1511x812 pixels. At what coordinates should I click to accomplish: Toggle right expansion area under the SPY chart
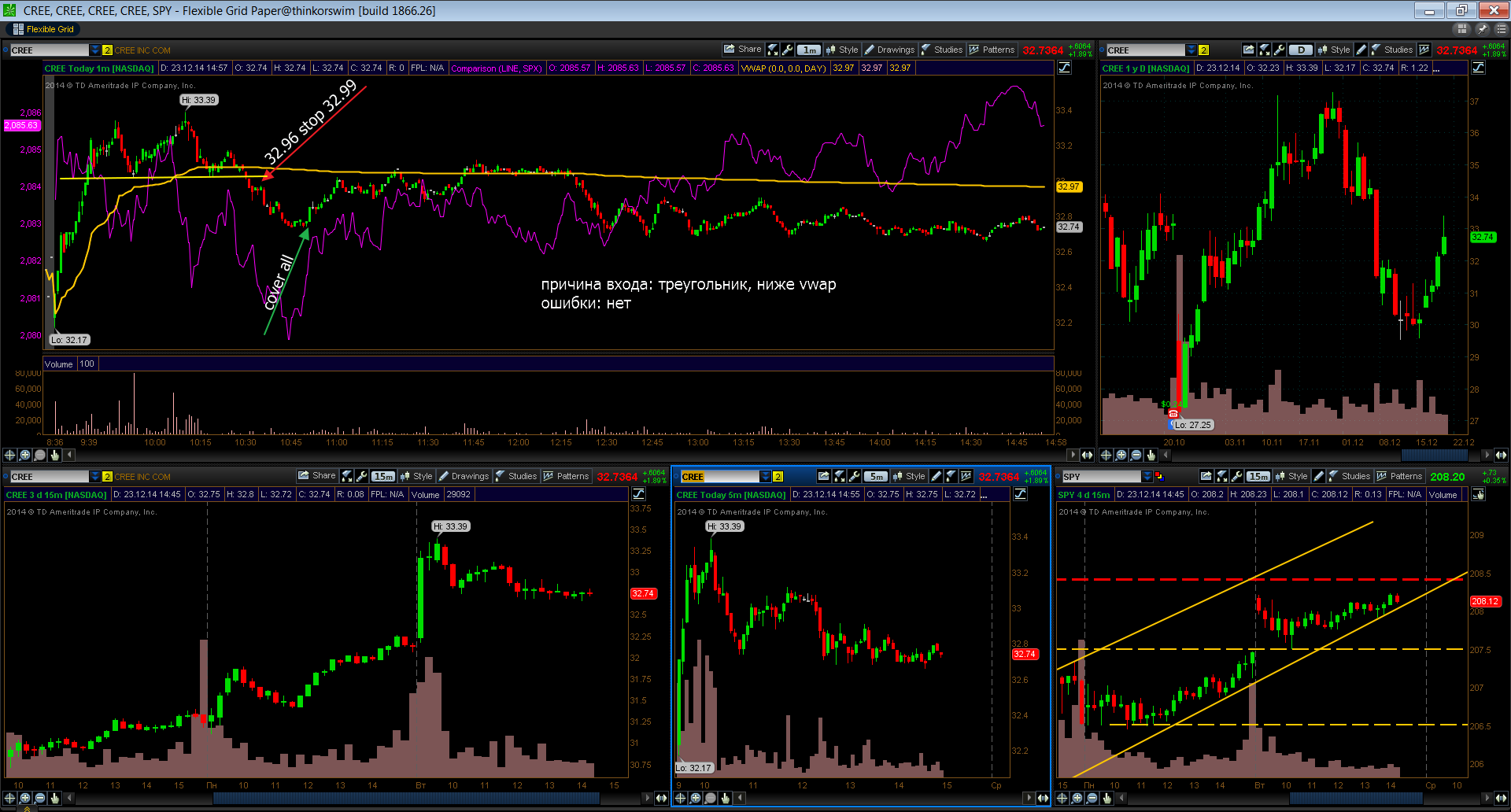pos(1501,798)
